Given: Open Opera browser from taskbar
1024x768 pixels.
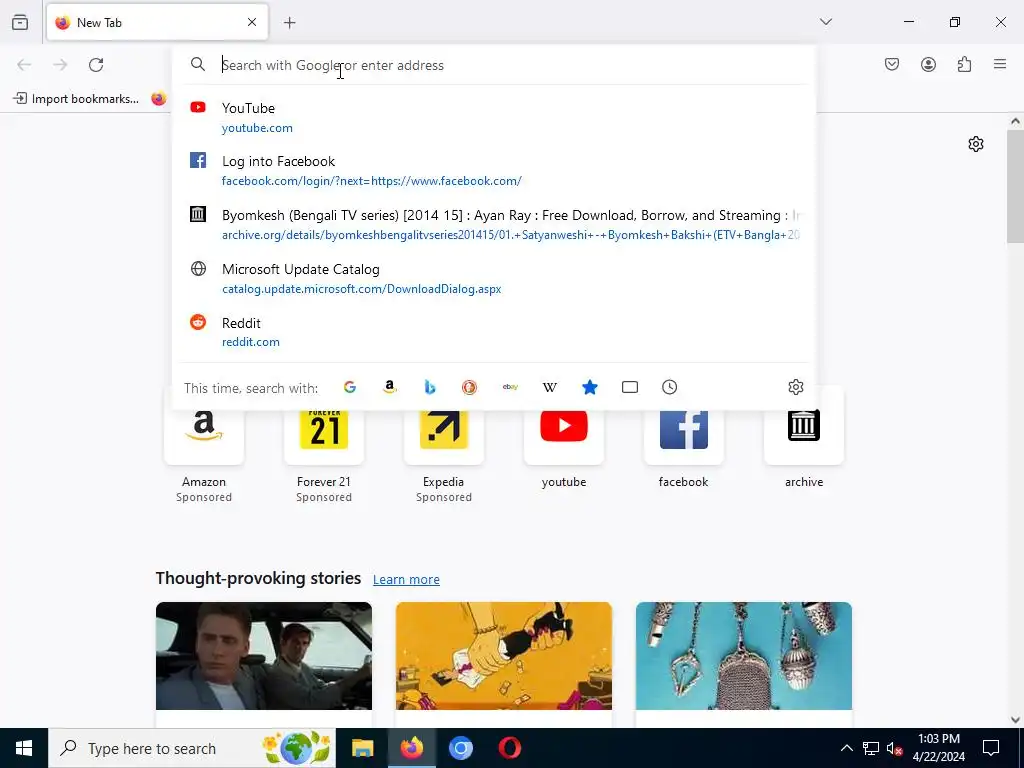Looking at the screenshot, I should 510,748.
